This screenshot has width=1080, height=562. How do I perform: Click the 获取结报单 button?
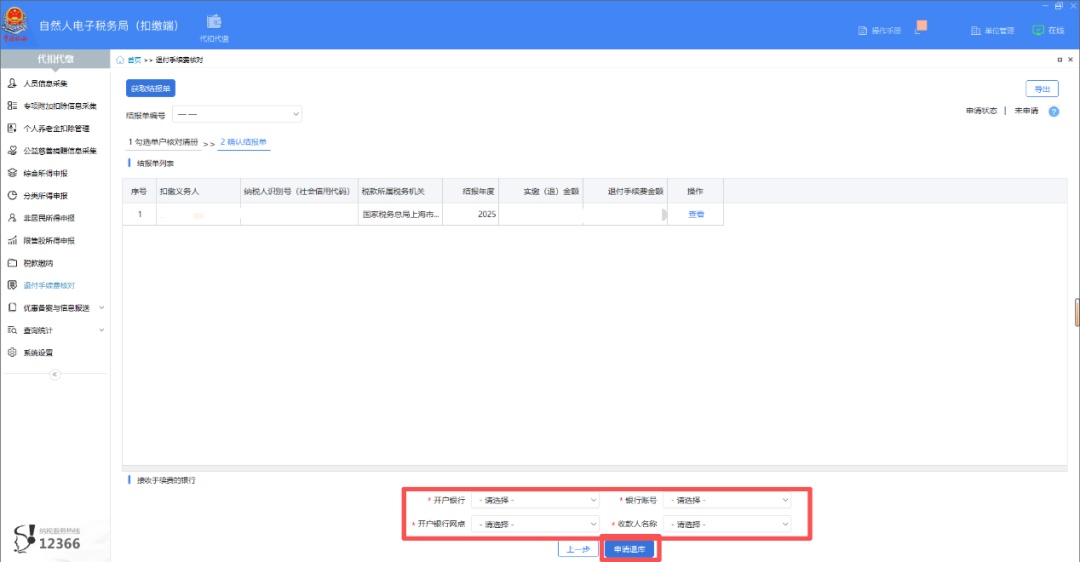tap(151, 89)
